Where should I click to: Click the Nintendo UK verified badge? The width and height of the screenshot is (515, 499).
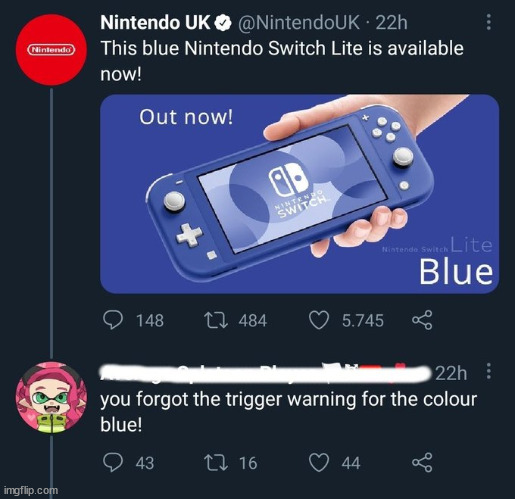click(x=223, y=23)
